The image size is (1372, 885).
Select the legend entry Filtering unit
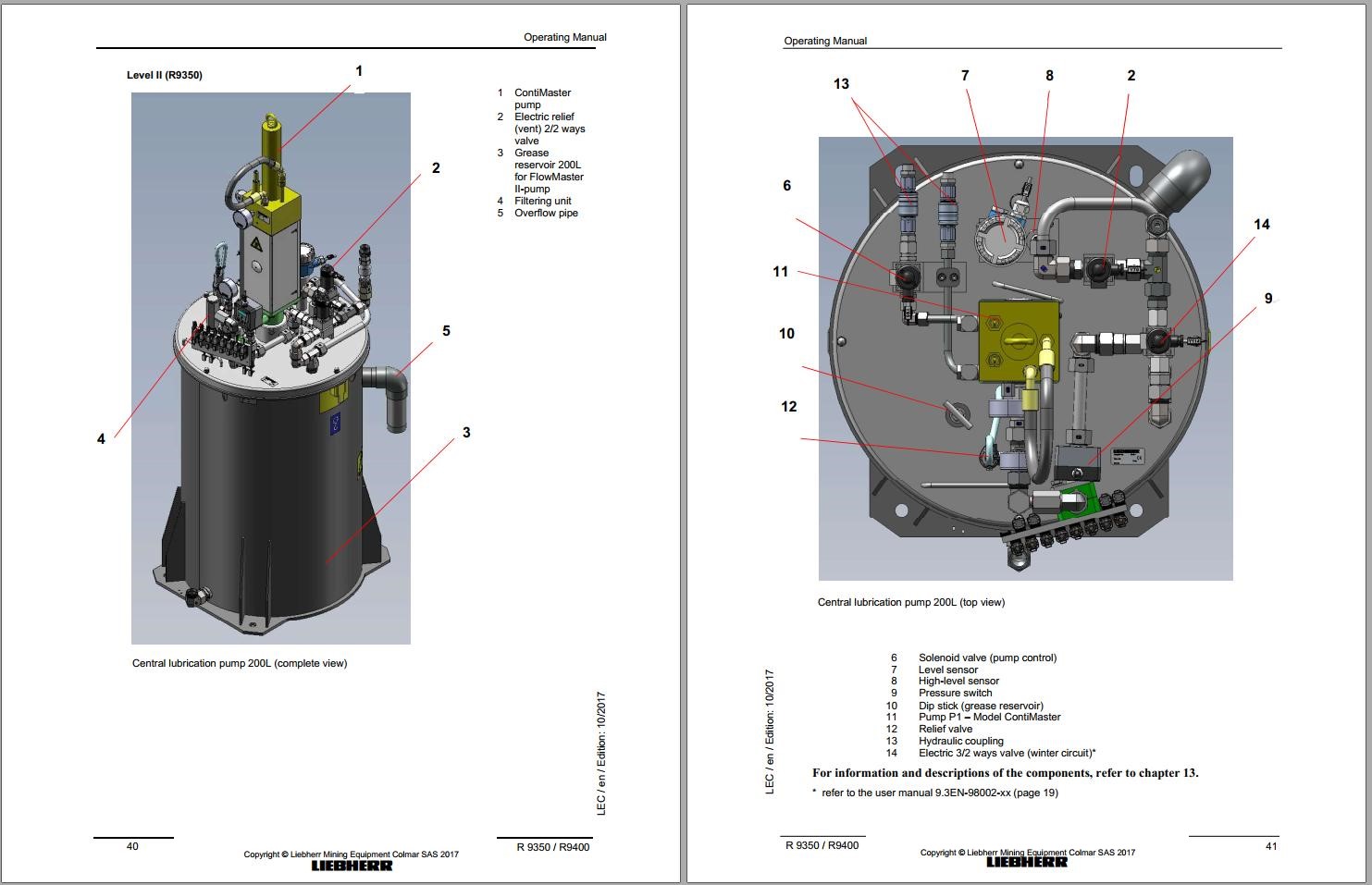[x=542, y=201]
